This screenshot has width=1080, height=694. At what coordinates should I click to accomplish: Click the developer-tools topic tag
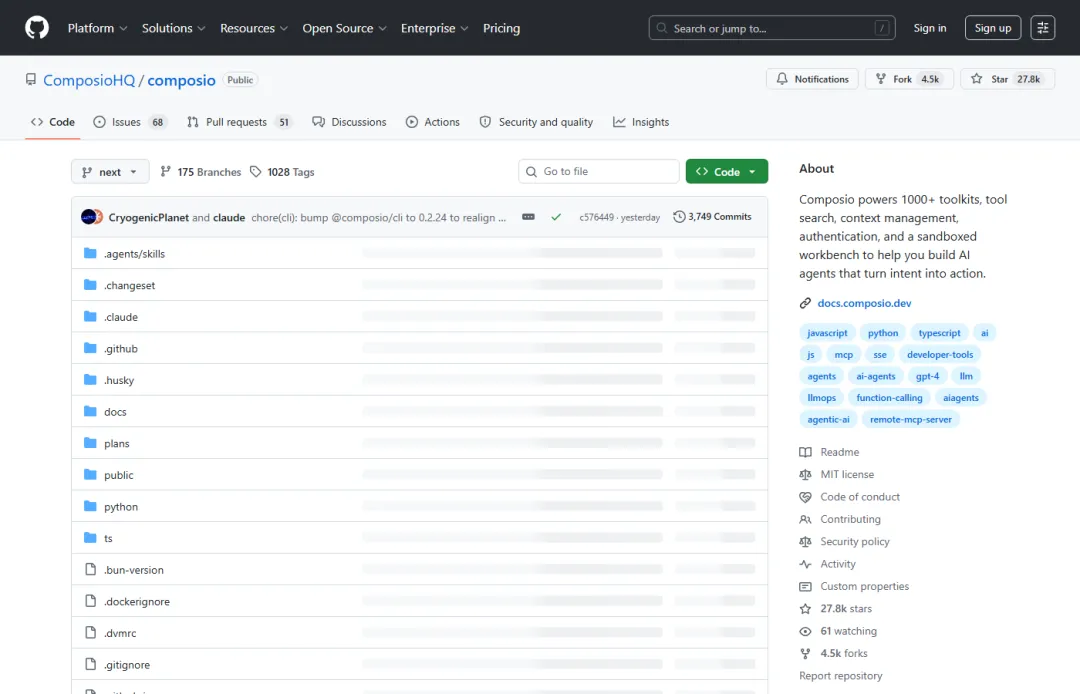(x=939, y=355)
